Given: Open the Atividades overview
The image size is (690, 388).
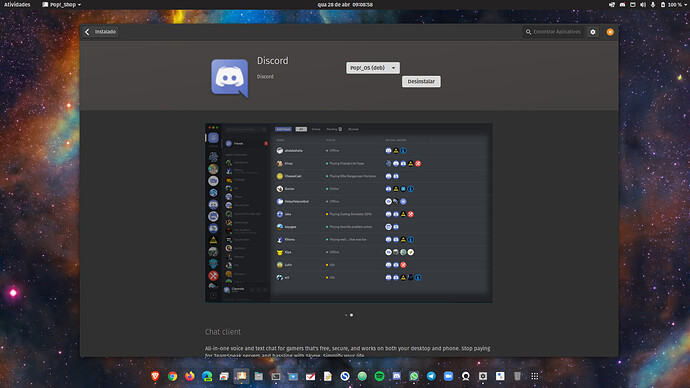Looking at the screenshot, I should 17,4.
